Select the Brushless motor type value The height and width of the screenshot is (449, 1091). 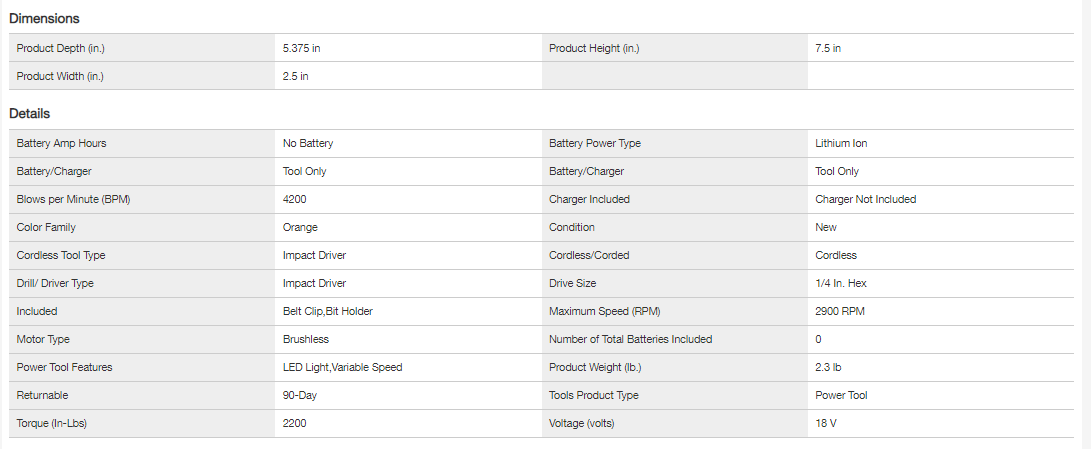306,339
